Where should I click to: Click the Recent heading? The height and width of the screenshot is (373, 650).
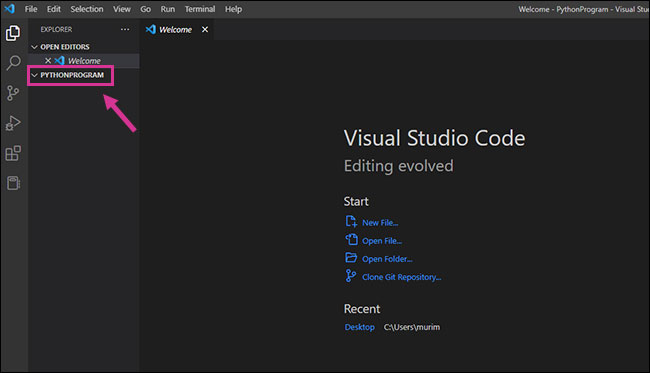coord(362,309)
